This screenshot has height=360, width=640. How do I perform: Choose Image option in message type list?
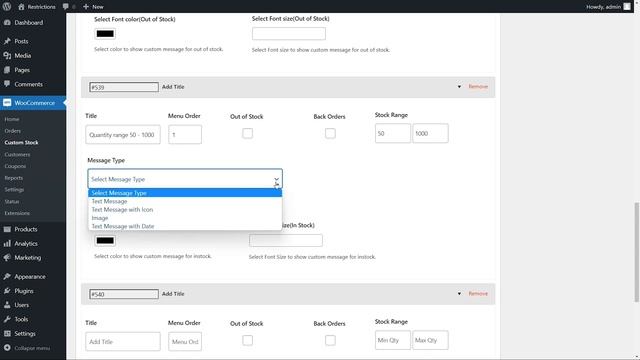click(x=185, y=218)
